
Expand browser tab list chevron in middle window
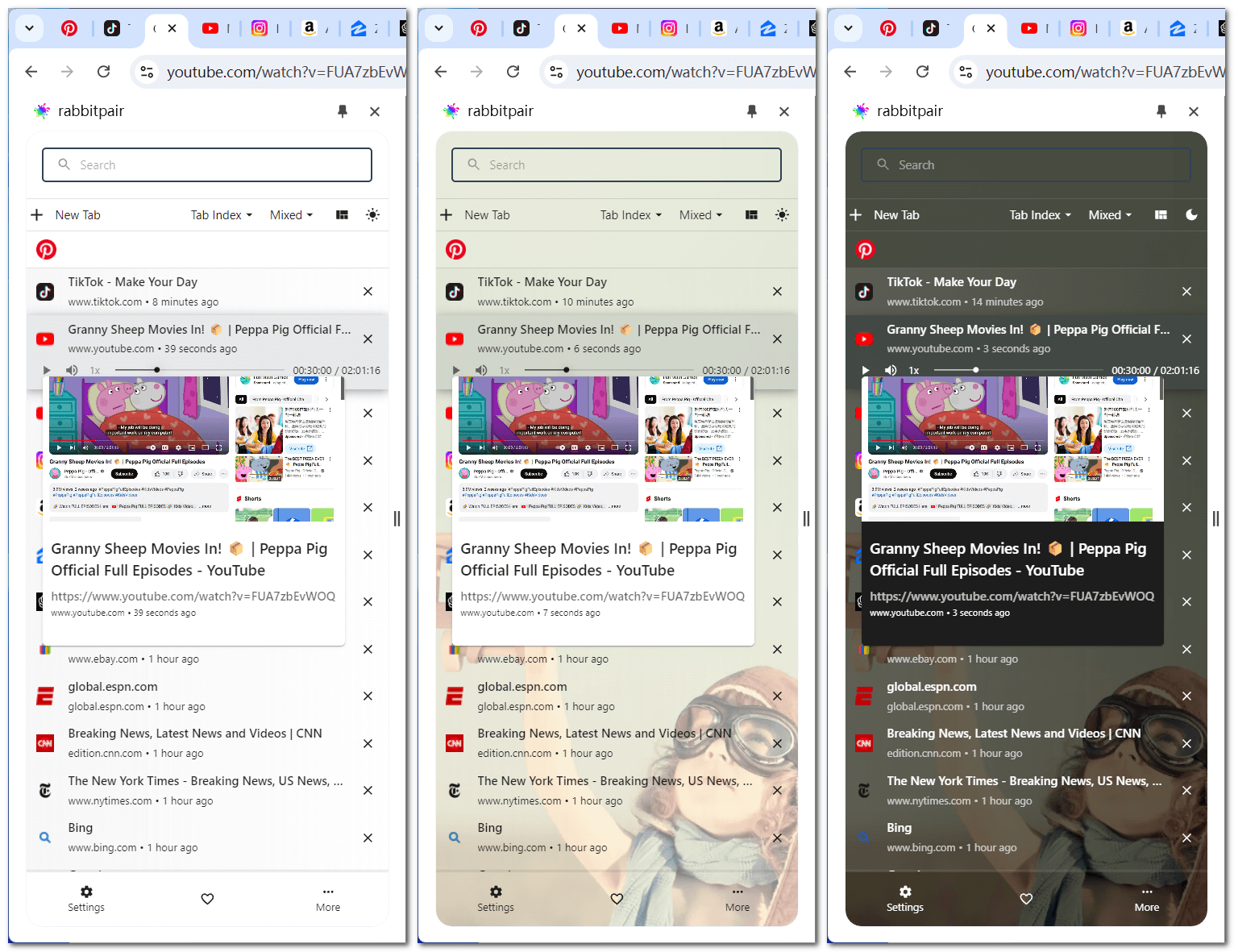(x=438, y=28)
